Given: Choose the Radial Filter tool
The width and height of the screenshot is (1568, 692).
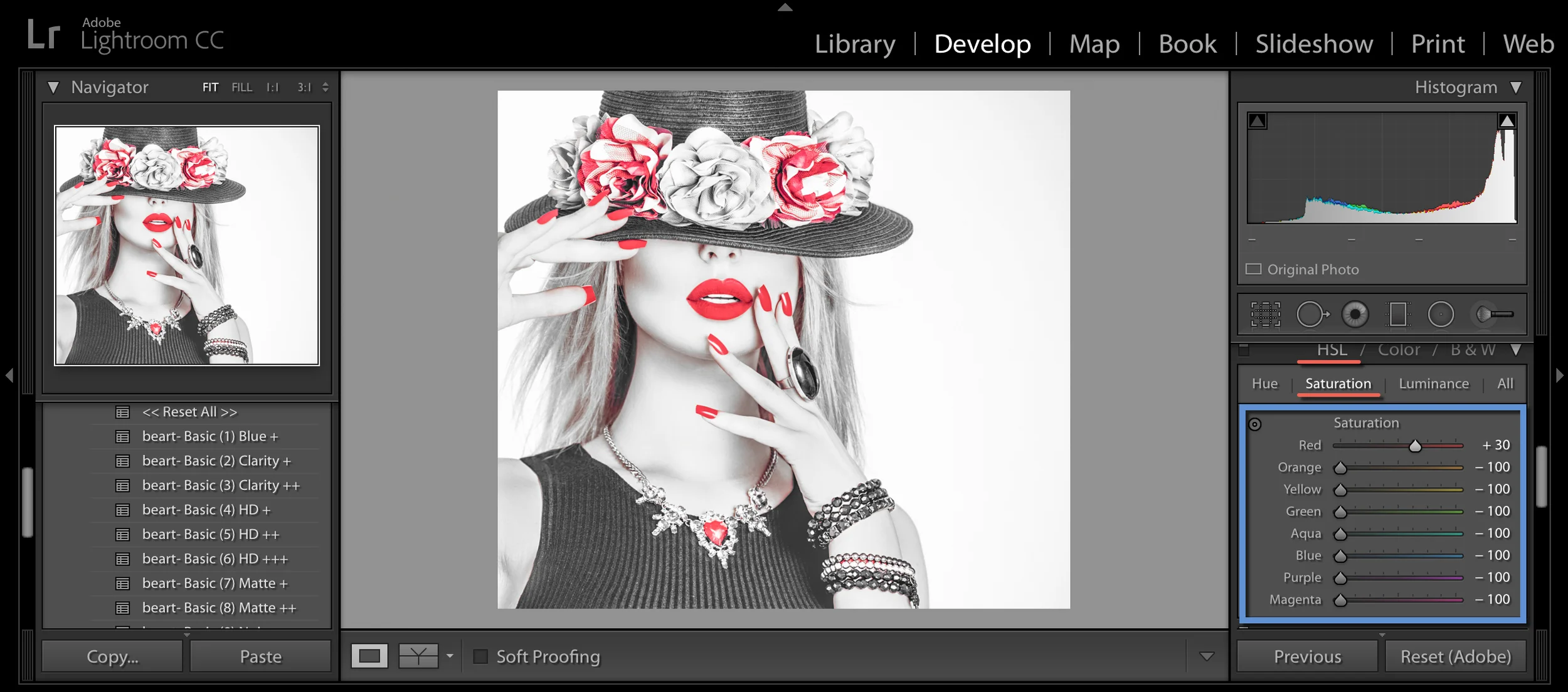Looking at the screenshot, I should (x=1441, y=315).
